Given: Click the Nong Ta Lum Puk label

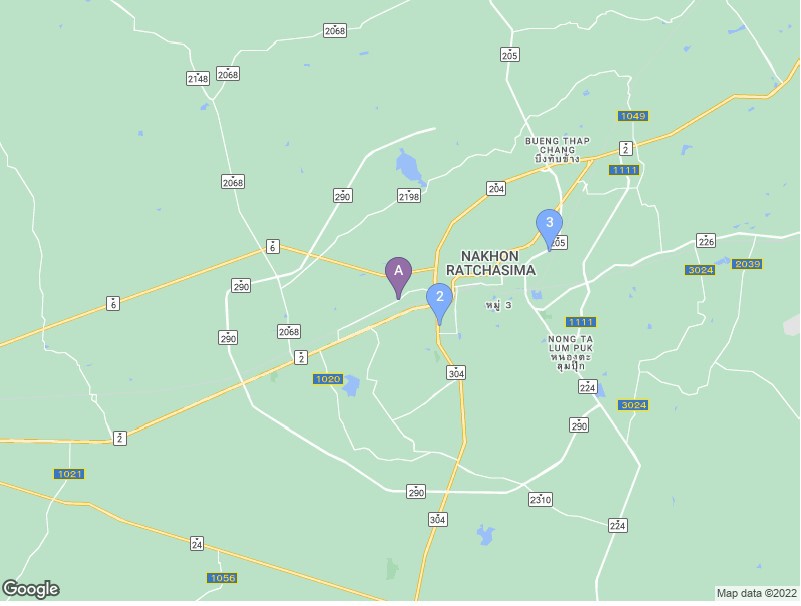Looking at the screenshot, I should 571,353.
